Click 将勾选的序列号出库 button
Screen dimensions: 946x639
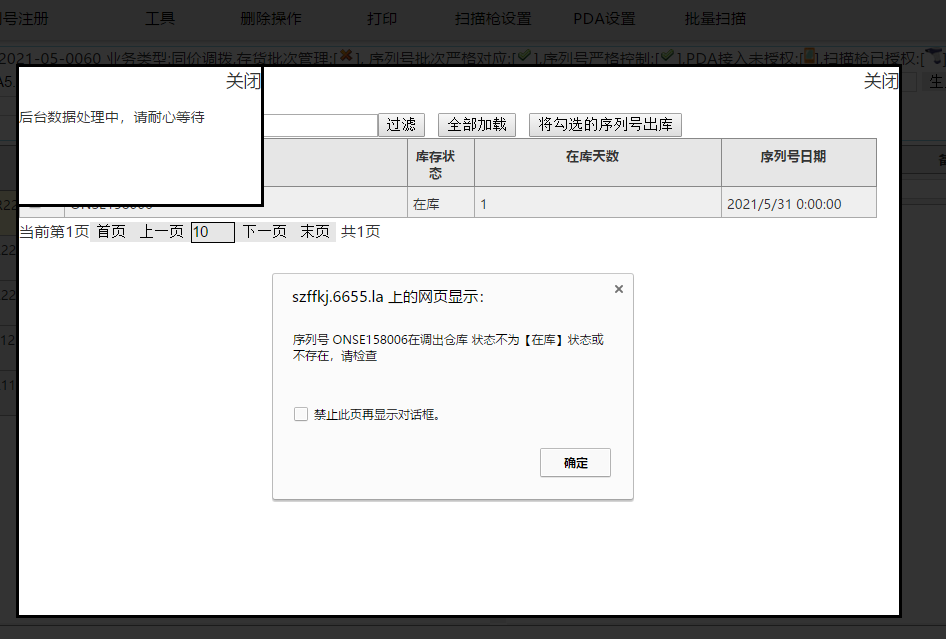pos(605,125)
